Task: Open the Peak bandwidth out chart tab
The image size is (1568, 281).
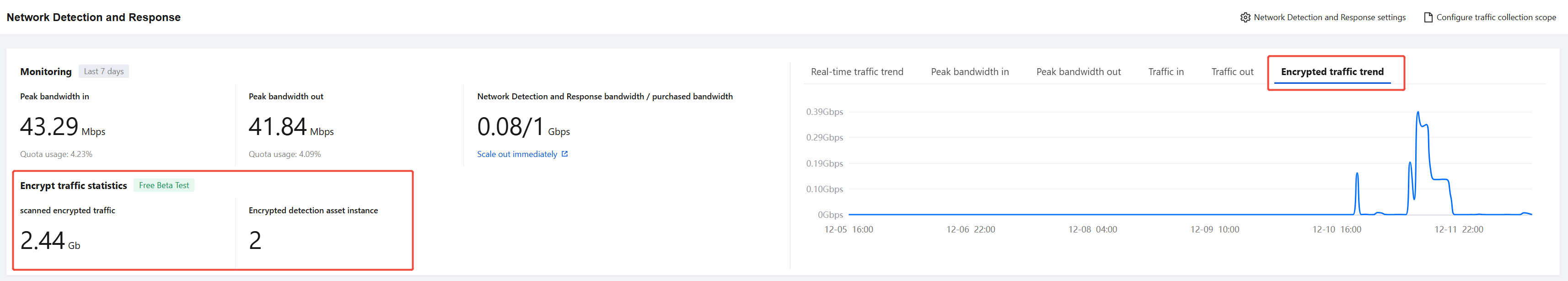Action: click(x=1078, y=72)
